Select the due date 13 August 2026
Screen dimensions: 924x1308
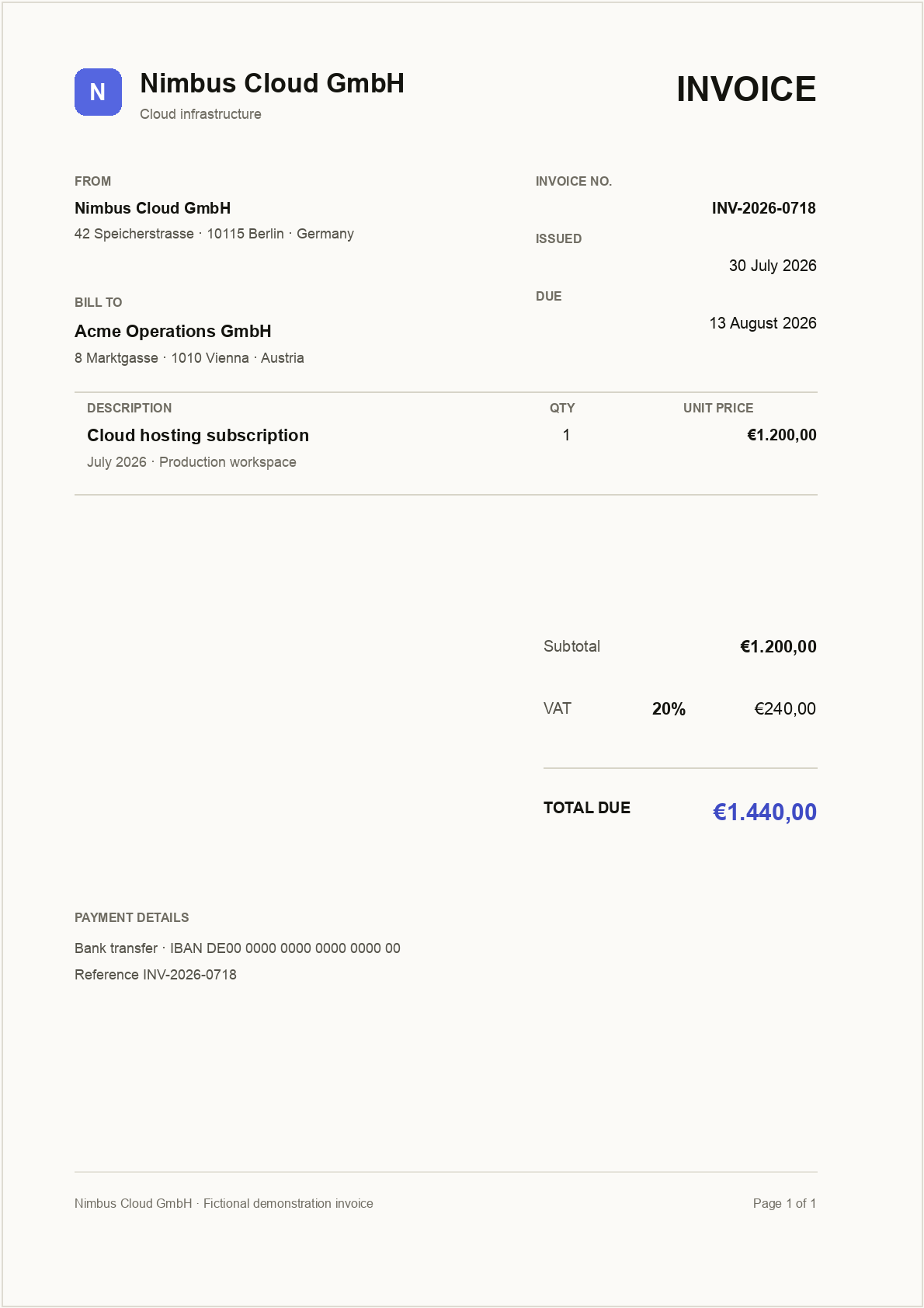click(x=762, y=323)
